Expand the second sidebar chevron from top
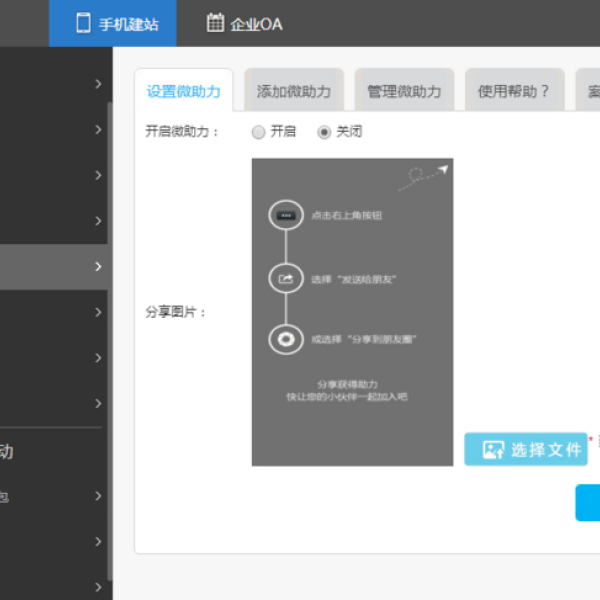This screenshot has width=600, height=600. click(x=98, y=130)
